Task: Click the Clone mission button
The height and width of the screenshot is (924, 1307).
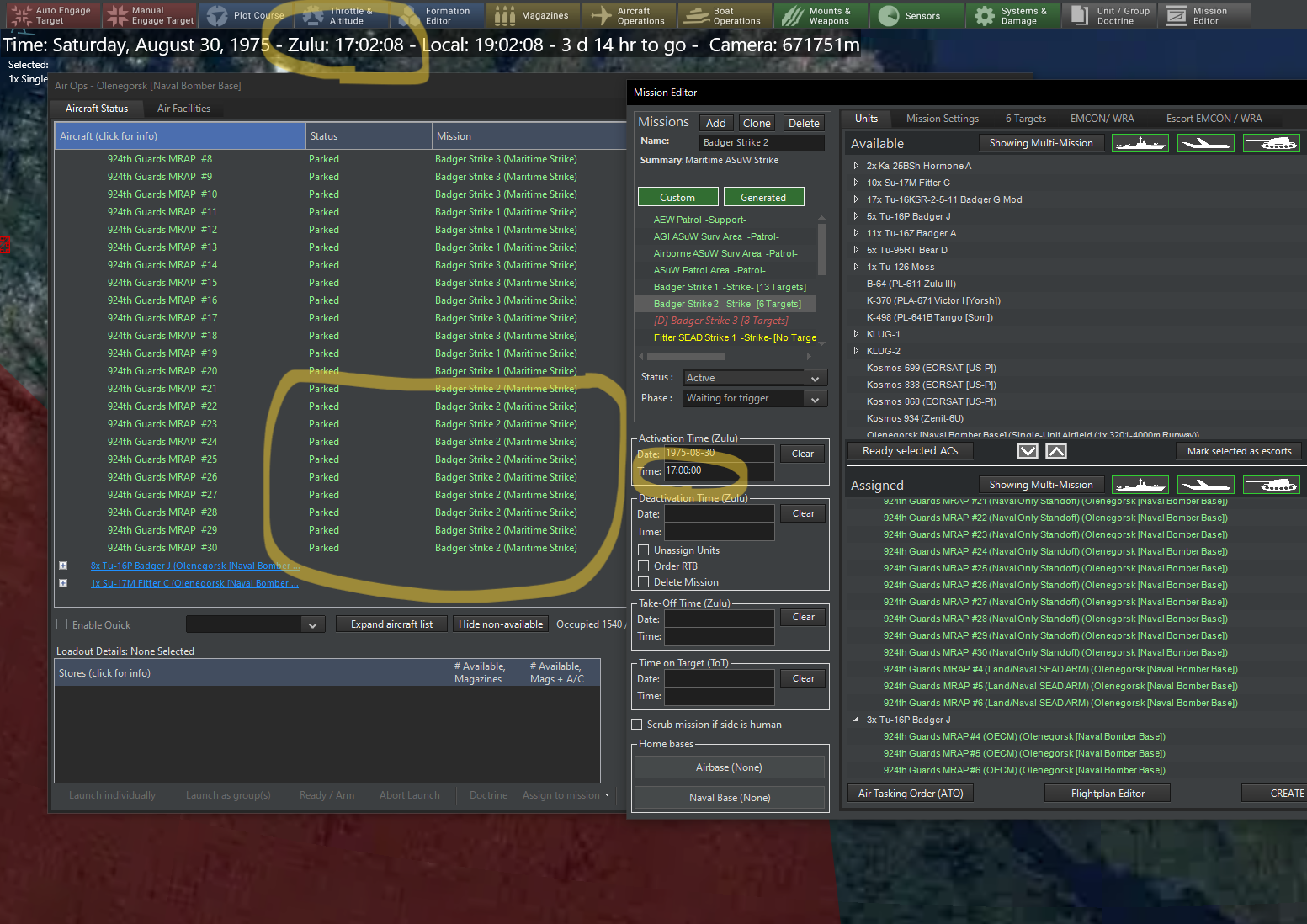Action: (757, 123)
